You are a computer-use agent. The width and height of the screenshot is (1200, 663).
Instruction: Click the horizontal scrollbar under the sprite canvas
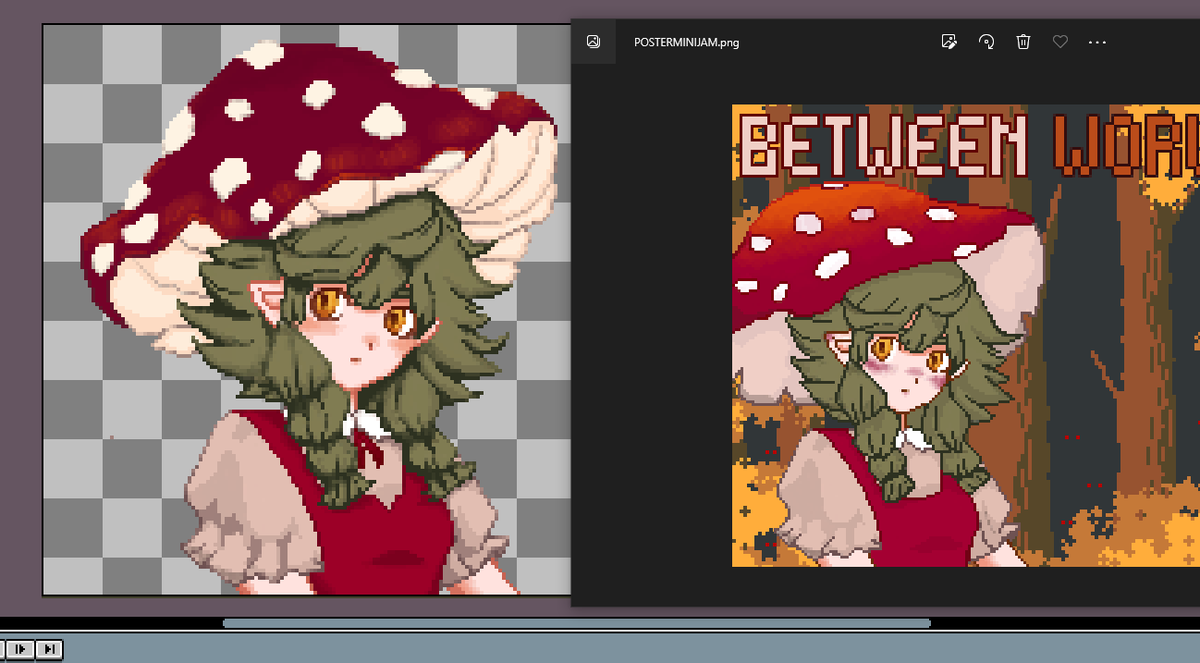pyautogui.click(x=576, y=623)
